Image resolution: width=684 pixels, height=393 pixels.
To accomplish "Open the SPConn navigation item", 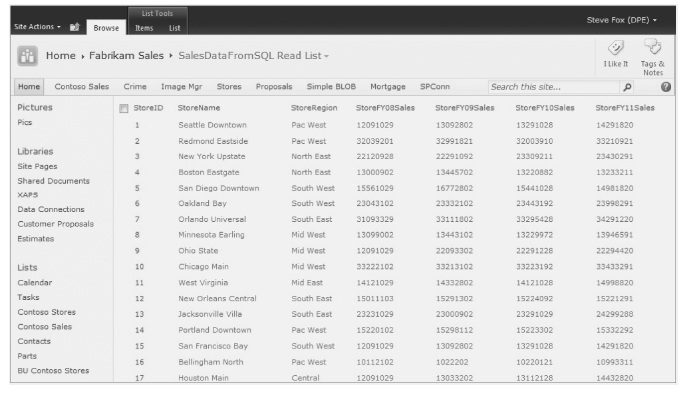I will (434, 86).
